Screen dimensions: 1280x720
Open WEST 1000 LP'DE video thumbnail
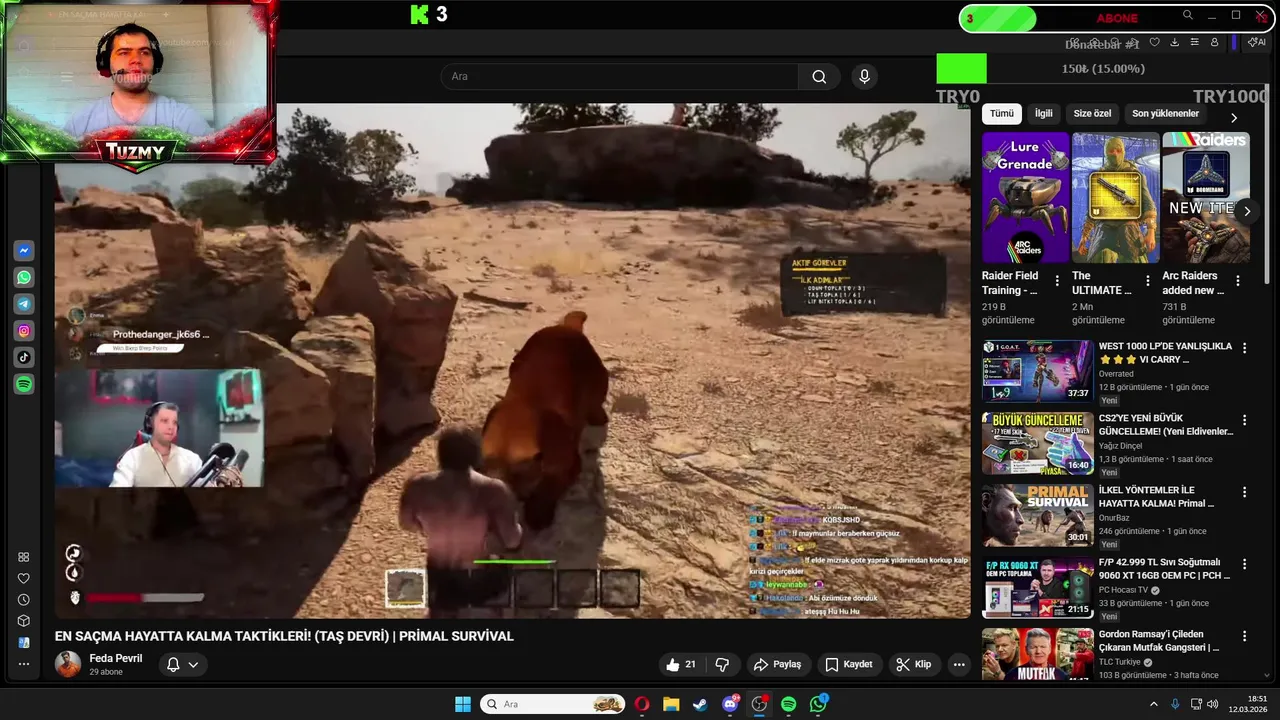click(1037, 371)
